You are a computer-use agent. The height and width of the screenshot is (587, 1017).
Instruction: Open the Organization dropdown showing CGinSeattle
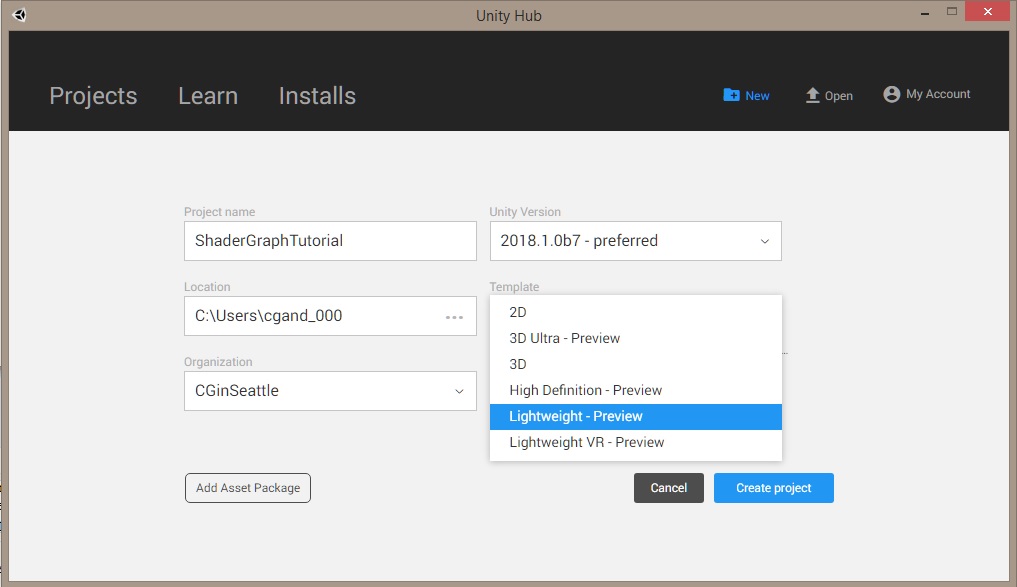point(330,391)
